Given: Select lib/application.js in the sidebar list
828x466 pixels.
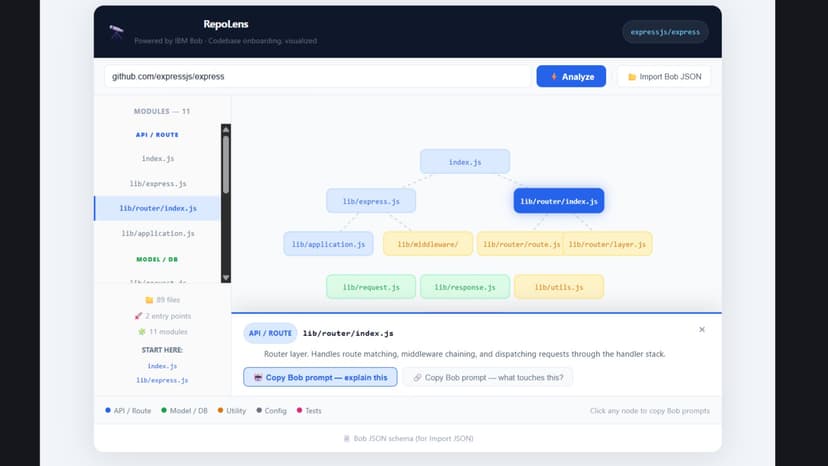Looking at the screenshot, I should click(158, 233).
